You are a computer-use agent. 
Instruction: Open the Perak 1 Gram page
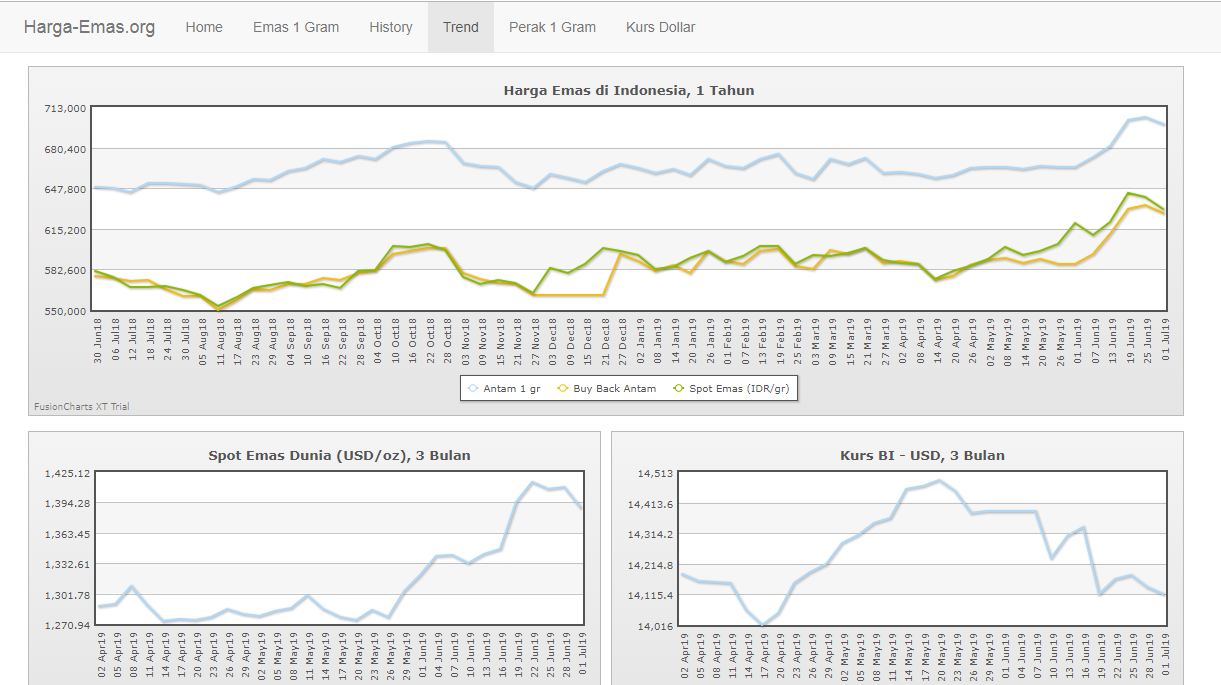552,27
